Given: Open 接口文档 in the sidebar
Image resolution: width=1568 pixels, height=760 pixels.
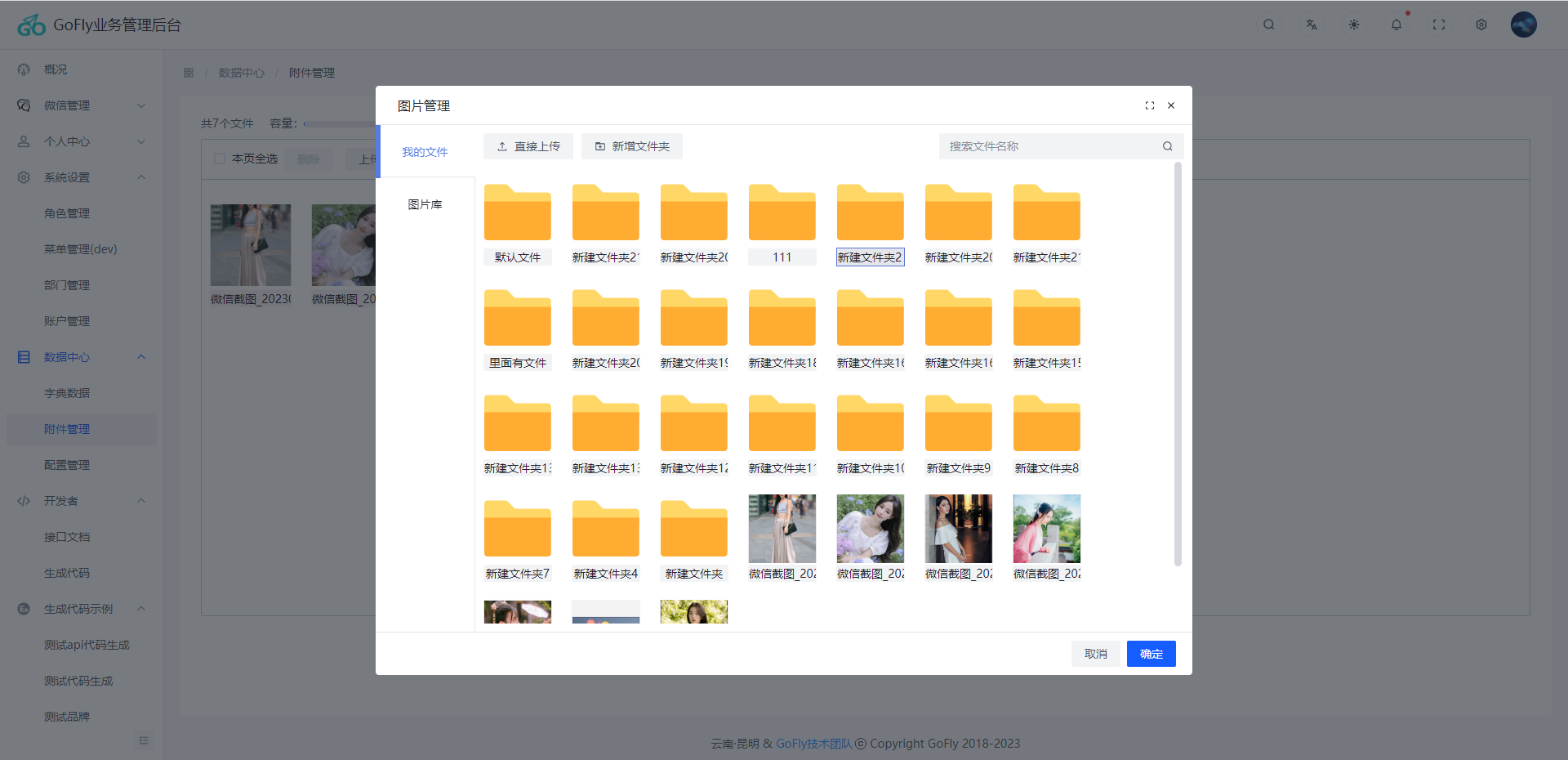Looking at the screenshot, I should (82, 537).
